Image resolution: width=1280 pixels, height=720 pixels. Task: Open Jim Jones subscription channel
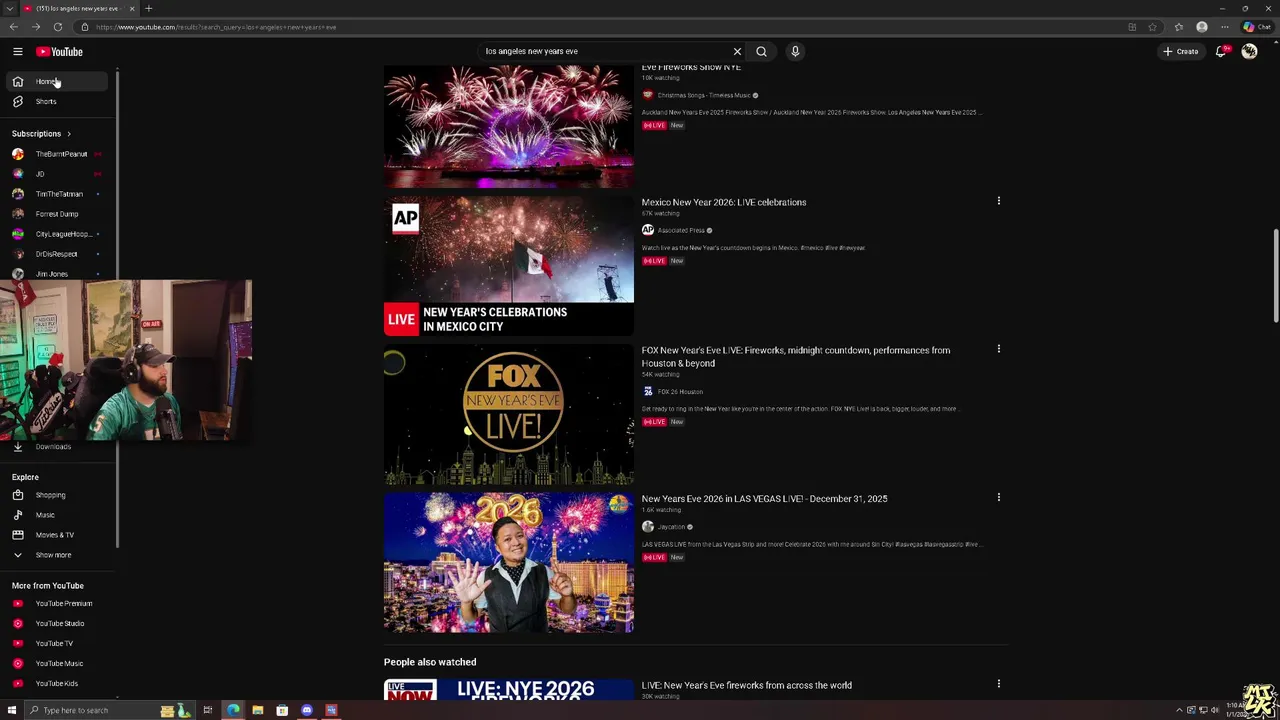click(58, 273)
